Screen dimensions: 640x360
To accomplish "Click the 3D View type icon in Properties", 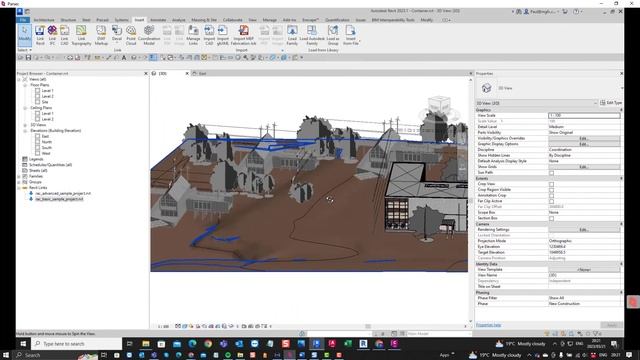I will (x=486, y=88).
